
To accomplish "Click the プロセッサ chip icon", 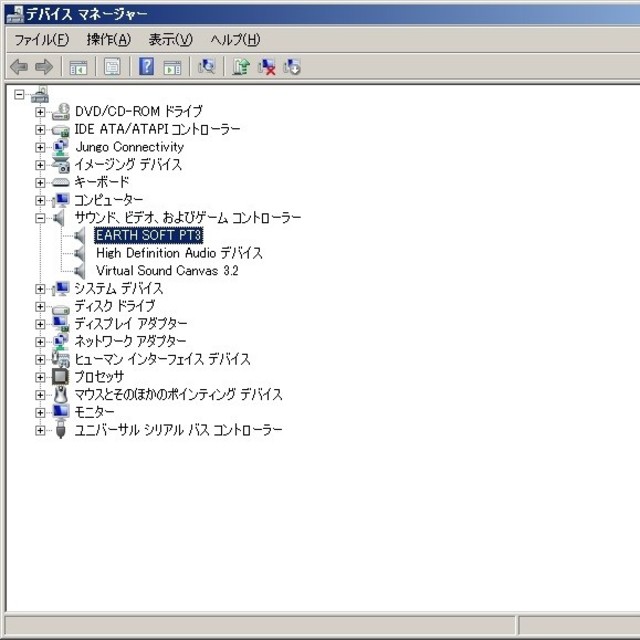I will (60, 376).
